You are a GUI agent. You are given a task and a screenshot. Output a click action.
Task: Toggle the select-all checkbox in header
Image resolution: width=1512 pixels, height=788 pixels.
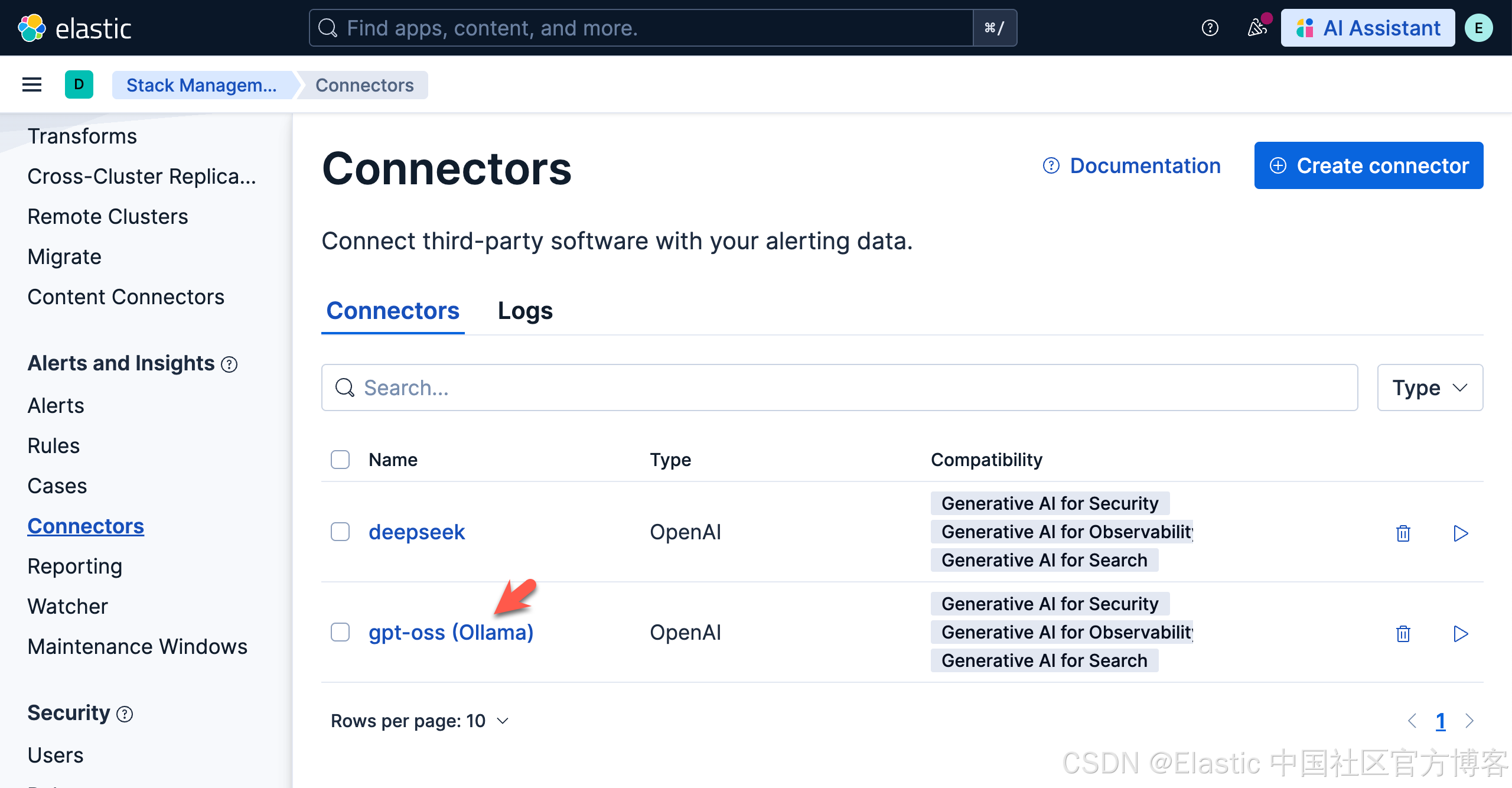pyautogui.click(x=340, y=460)
